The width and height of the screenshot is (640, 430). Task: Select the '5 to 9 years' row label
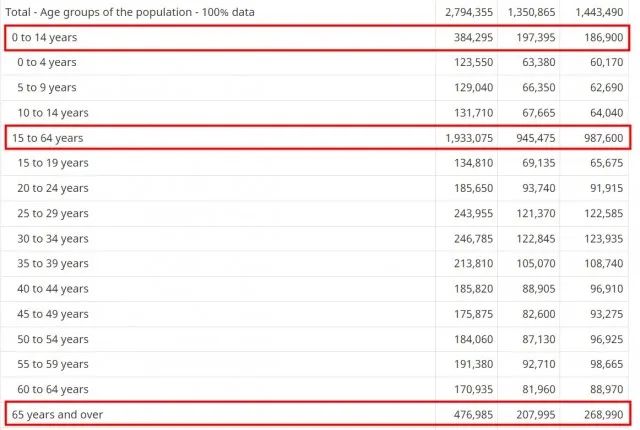(x=47, y=88)
